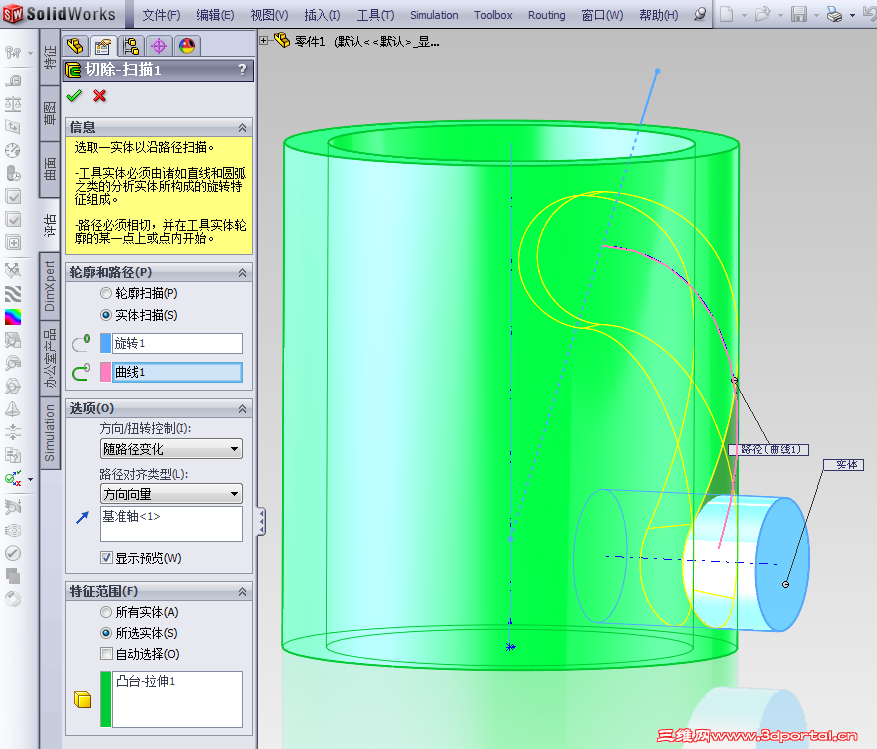Click the Symmetry Check icon with converging arrows
Viewport: 877px width, 749px height.
click(x=13, y=431)
